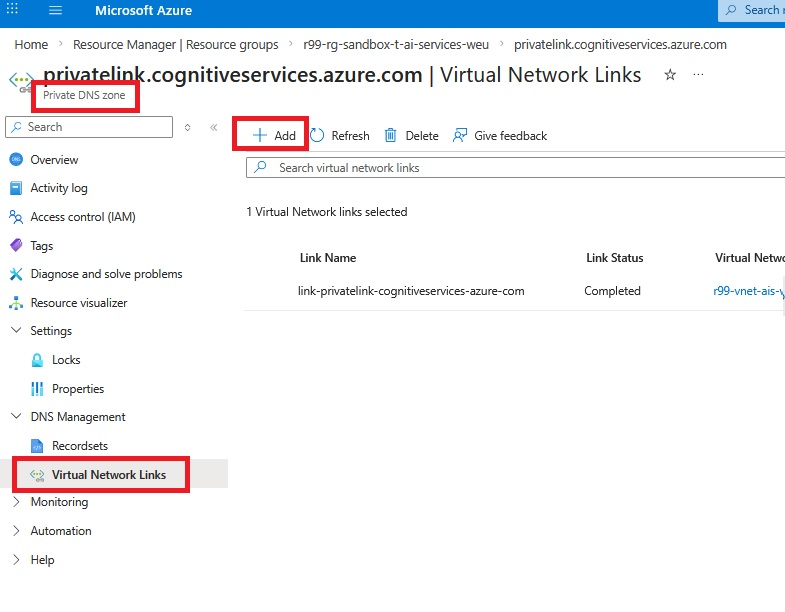
Task: Click the Refresh icon in toolbar
Action: pyautogui.click(x=317, y=135)
